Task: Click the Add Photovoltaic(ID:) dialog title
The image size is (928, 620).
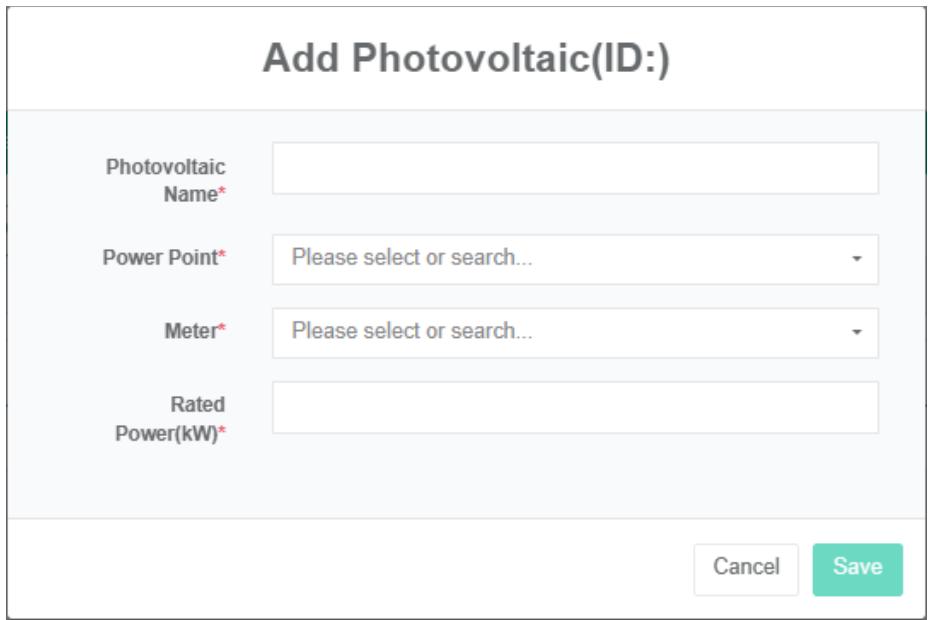Action: tap(466, 60)
